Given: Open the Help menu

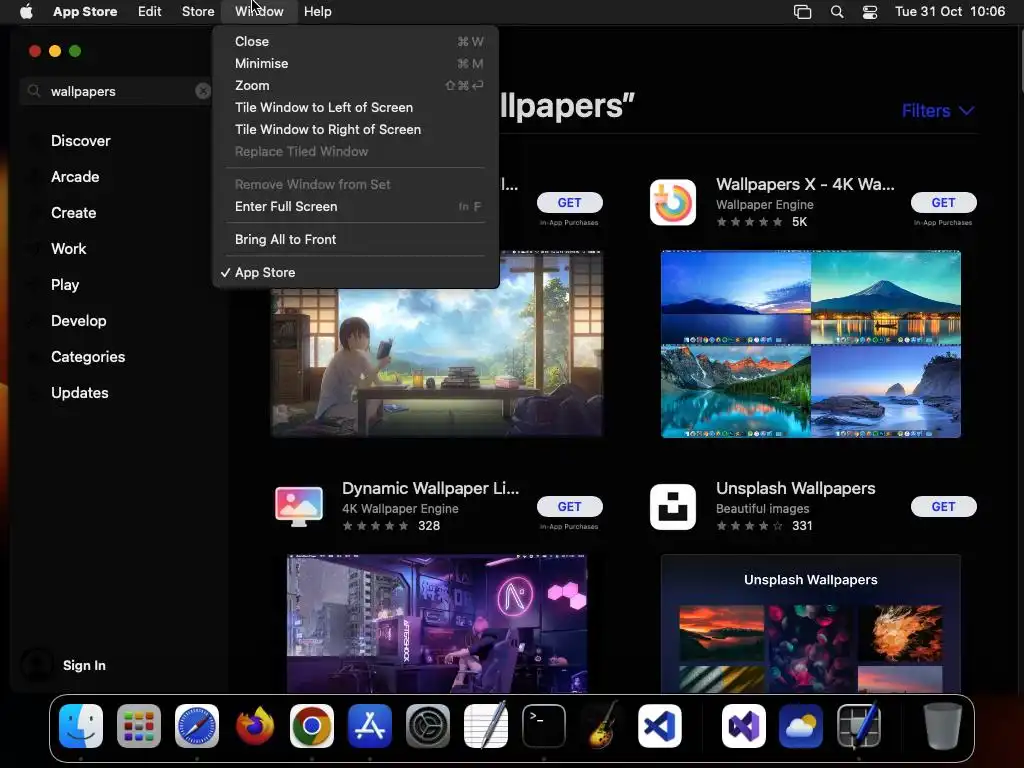Looking at the screenshot, I should click(x=317, y=11).
